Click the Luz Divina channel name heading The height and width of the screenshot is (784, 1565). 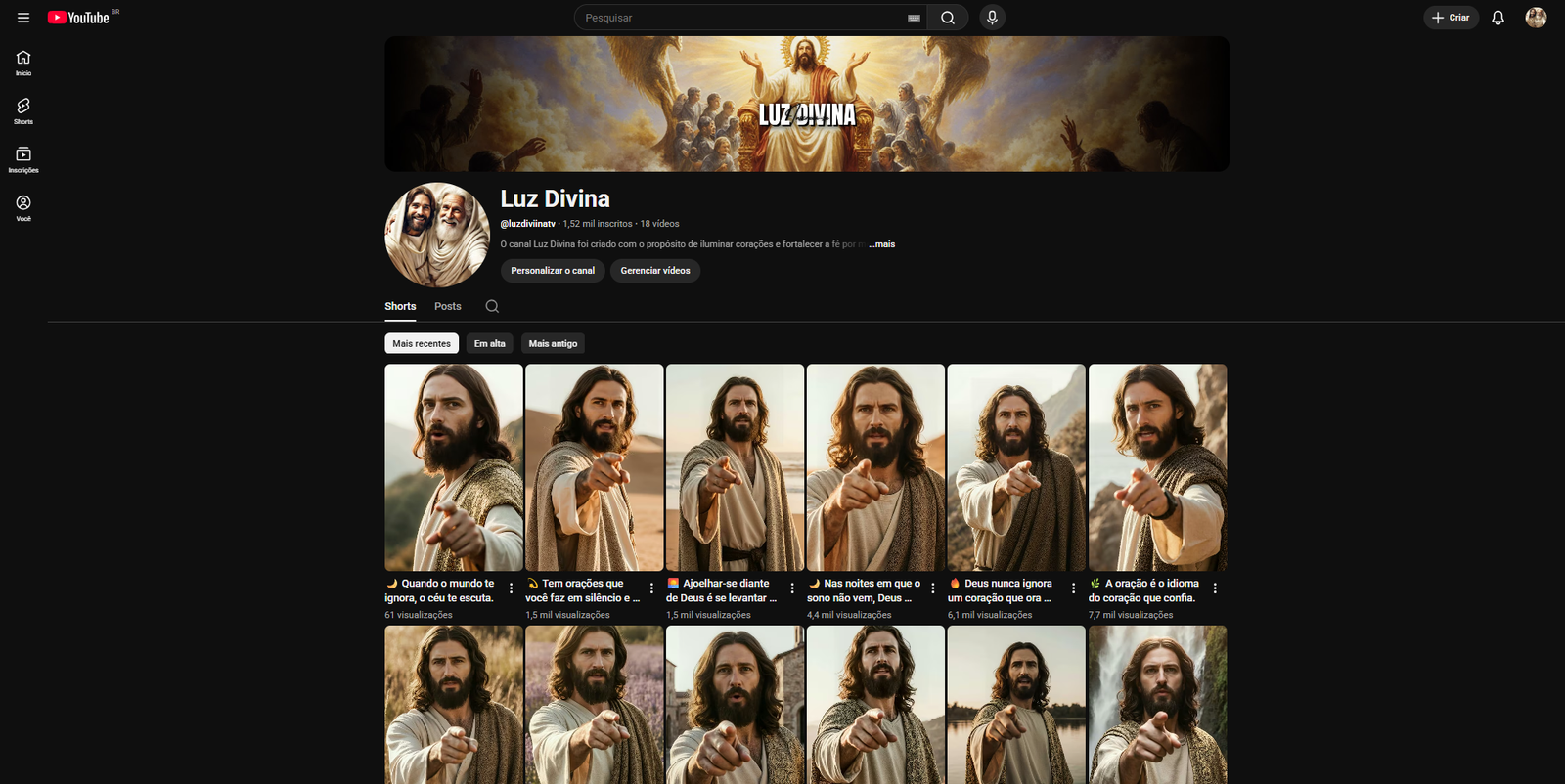[x=556, y=198]
